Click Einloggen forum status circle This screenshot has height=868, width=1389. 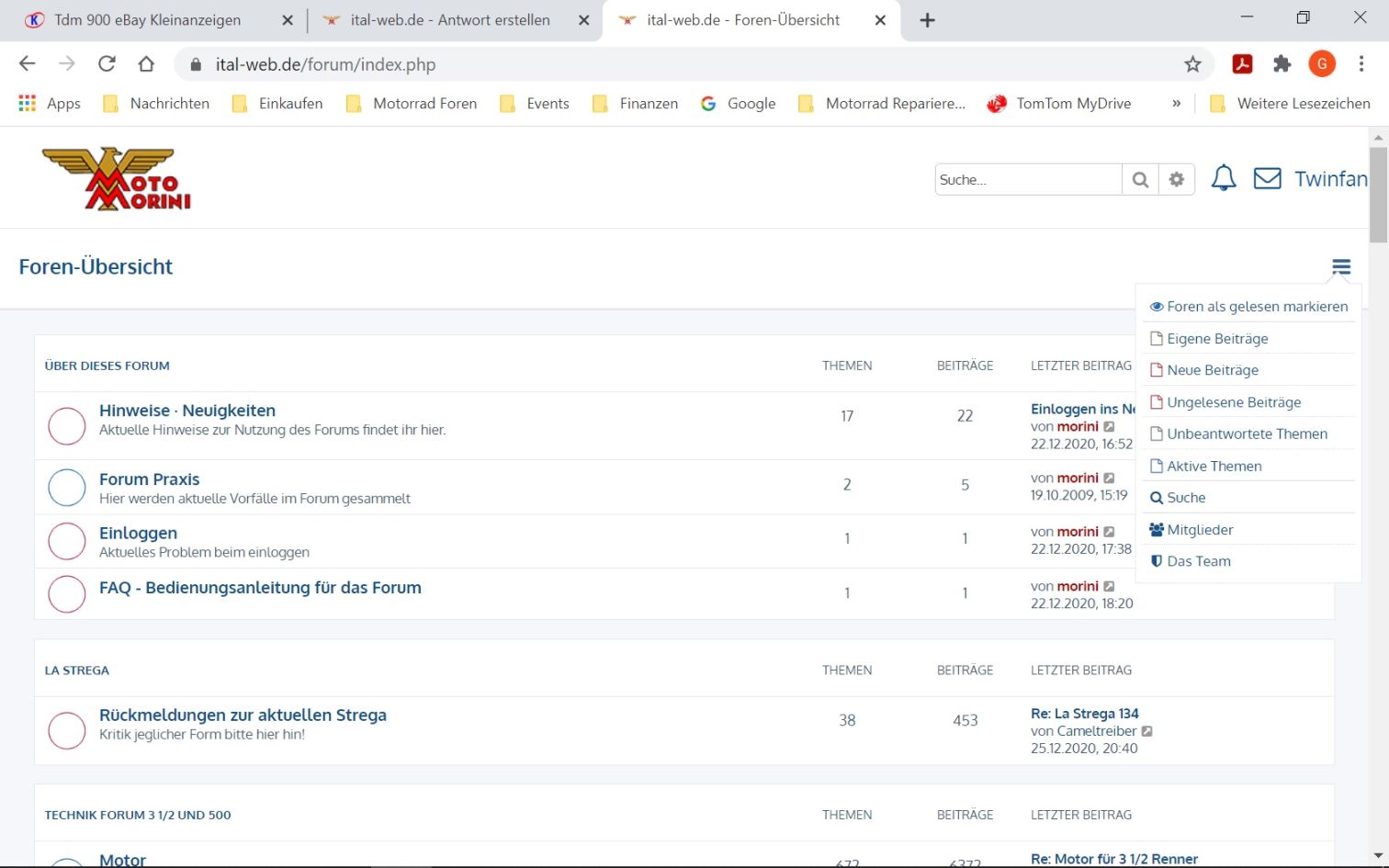click(x=67, y=541)
